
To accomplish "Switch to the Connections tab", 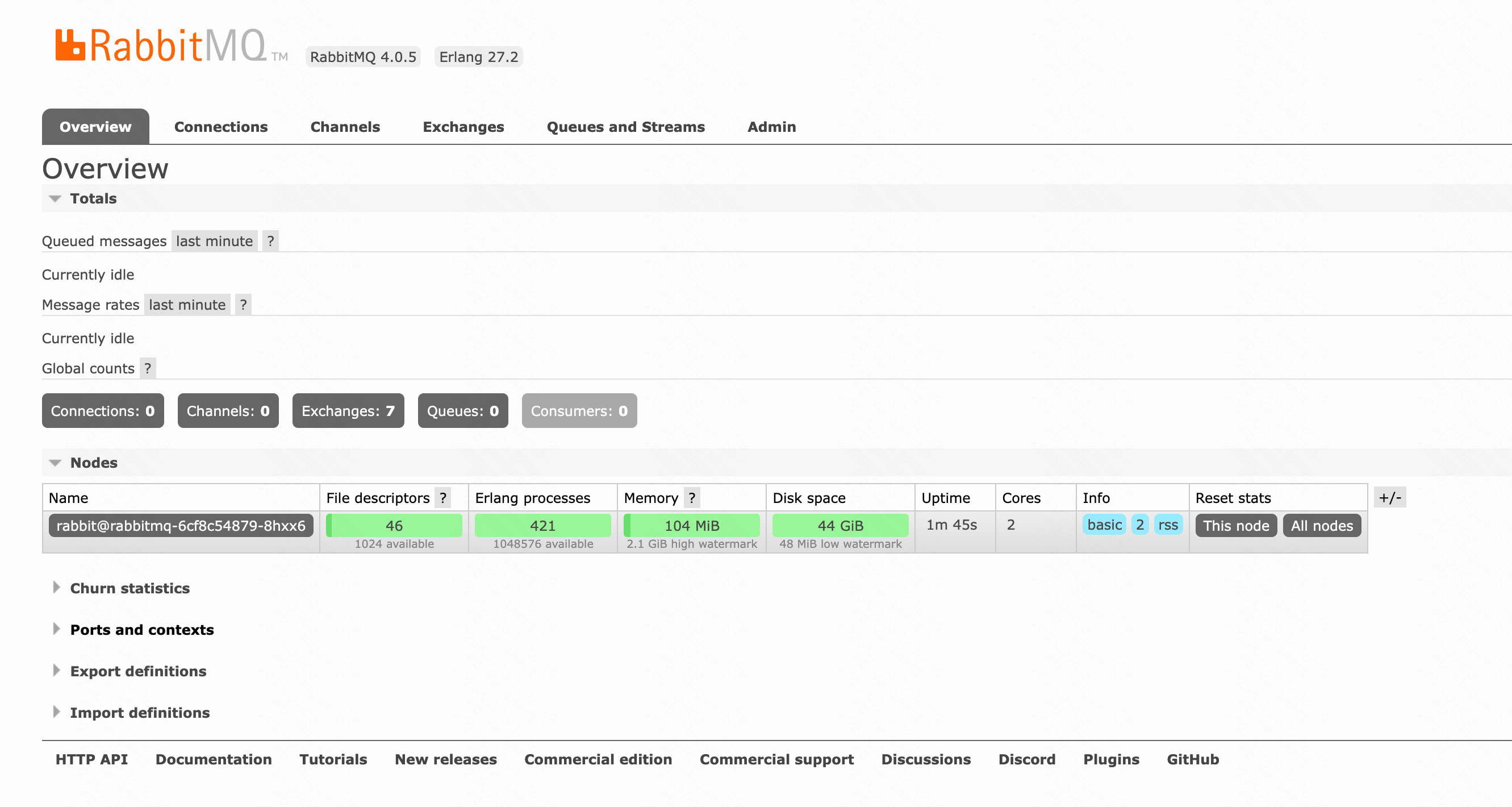I will [221, 127].
